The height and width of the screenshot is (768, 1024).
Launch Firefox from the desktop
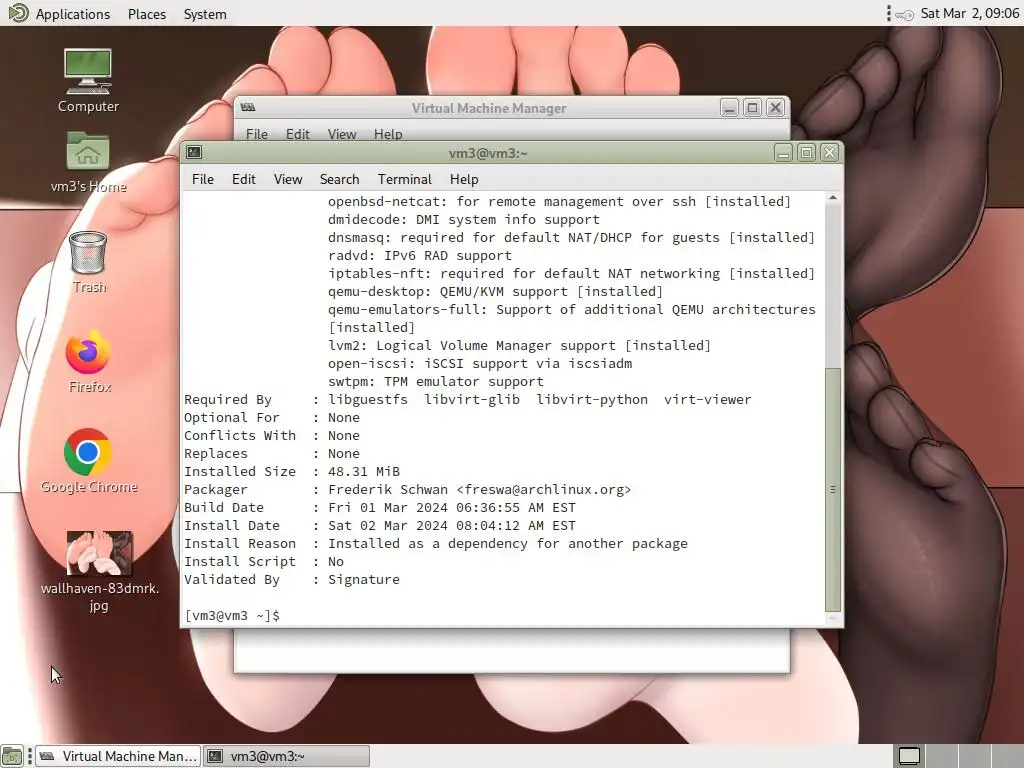pos(89,362)
